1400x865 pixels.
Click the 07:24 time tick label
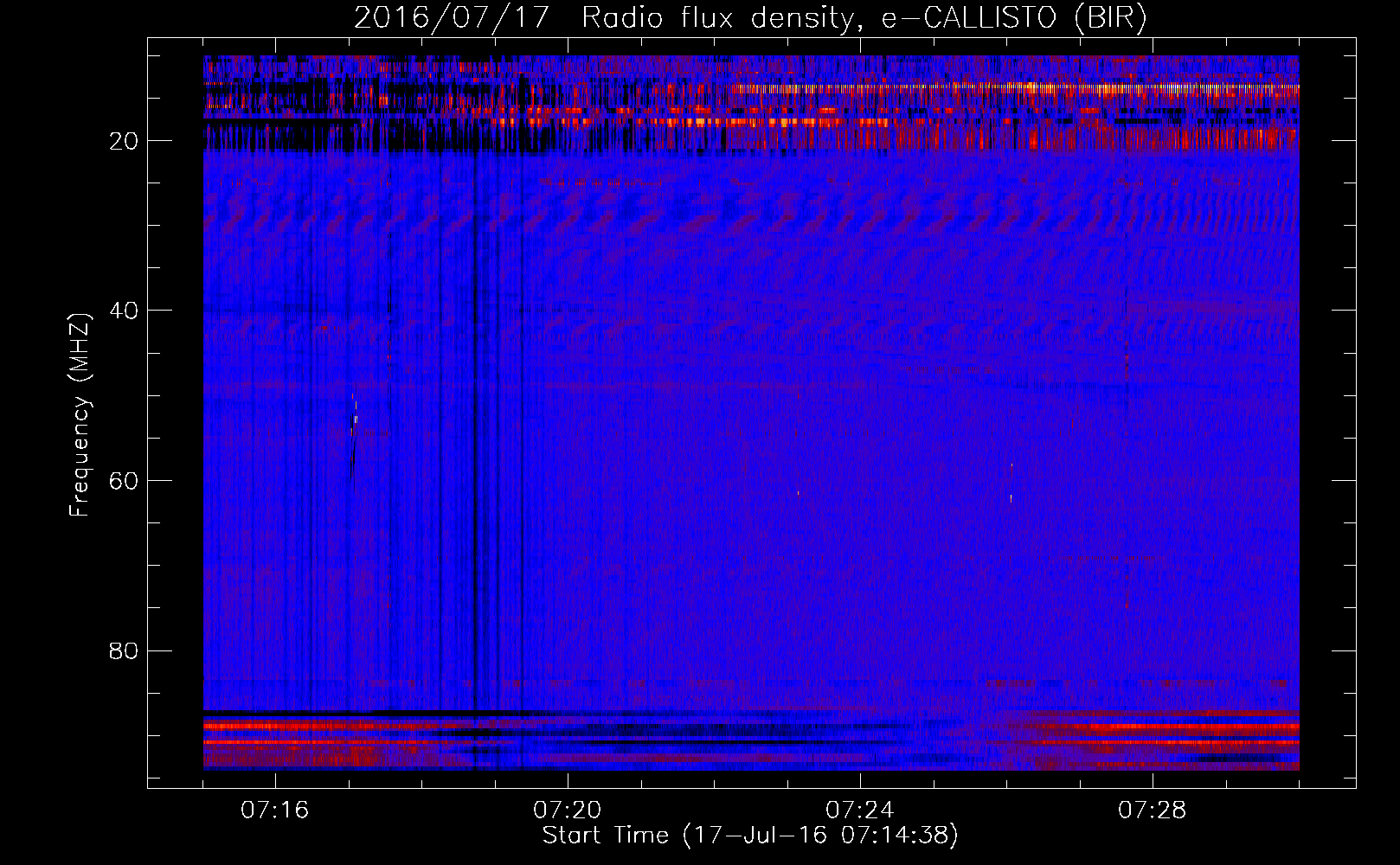point(860,811)
